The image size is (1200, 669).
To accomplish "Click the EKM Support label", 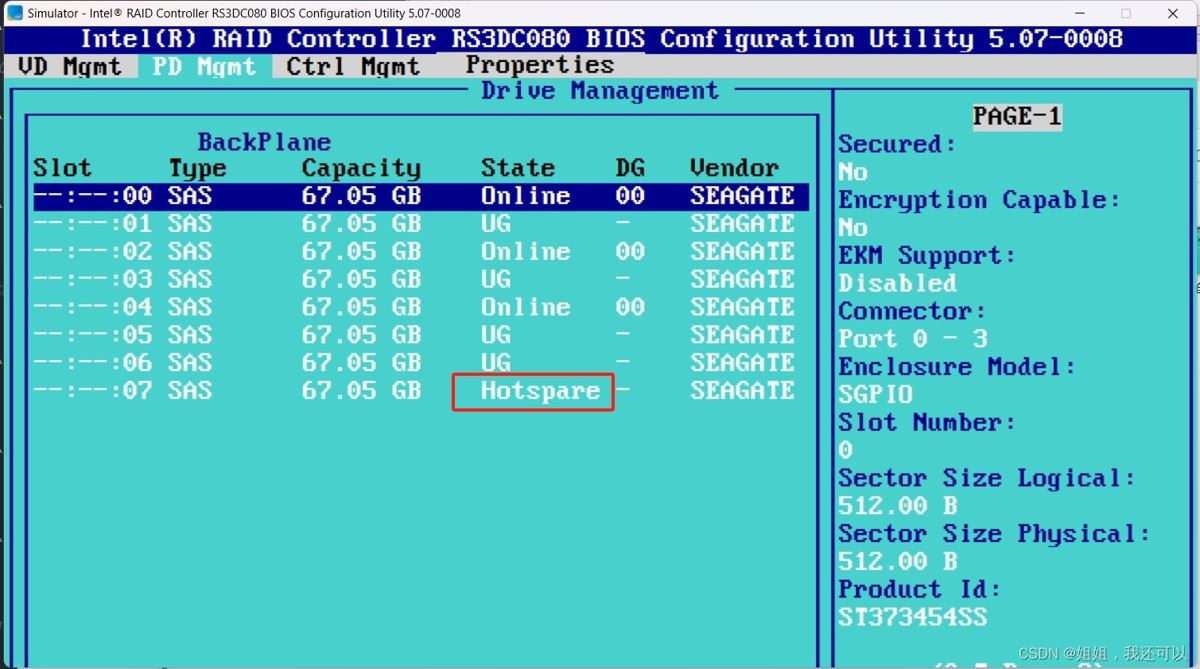I will (927, 256).
